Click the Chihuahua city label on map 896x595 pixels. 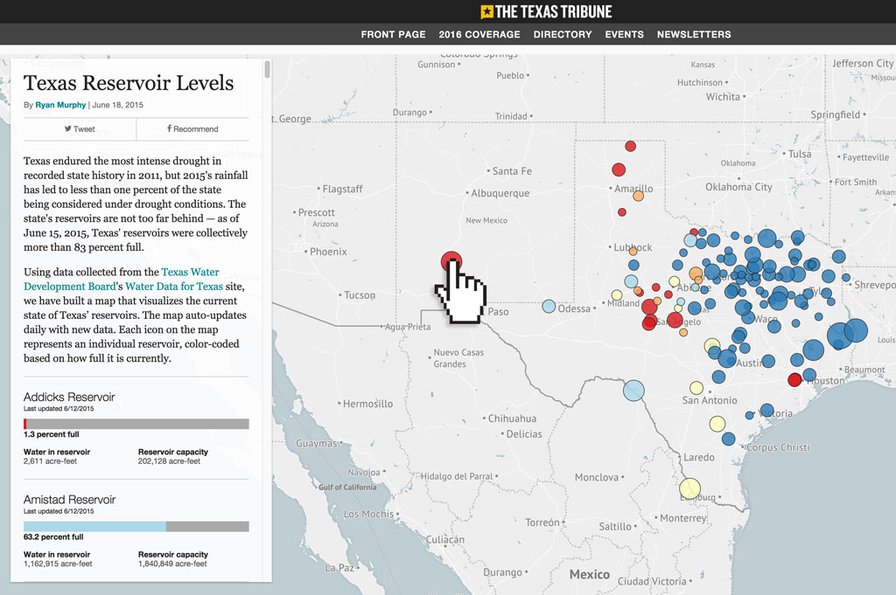click(512, 418)
